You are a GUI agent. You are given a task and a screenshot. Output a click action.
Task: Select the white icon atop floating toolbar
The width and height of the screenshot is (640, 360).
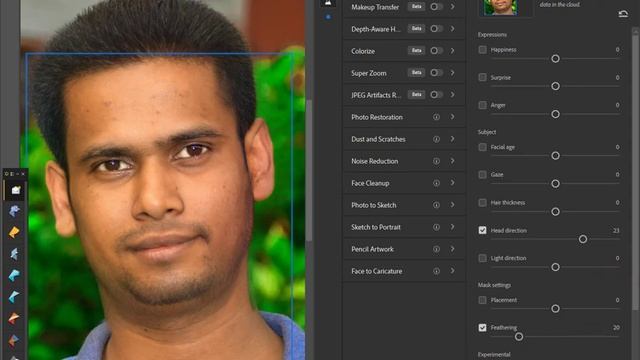(x=16, y=190)
